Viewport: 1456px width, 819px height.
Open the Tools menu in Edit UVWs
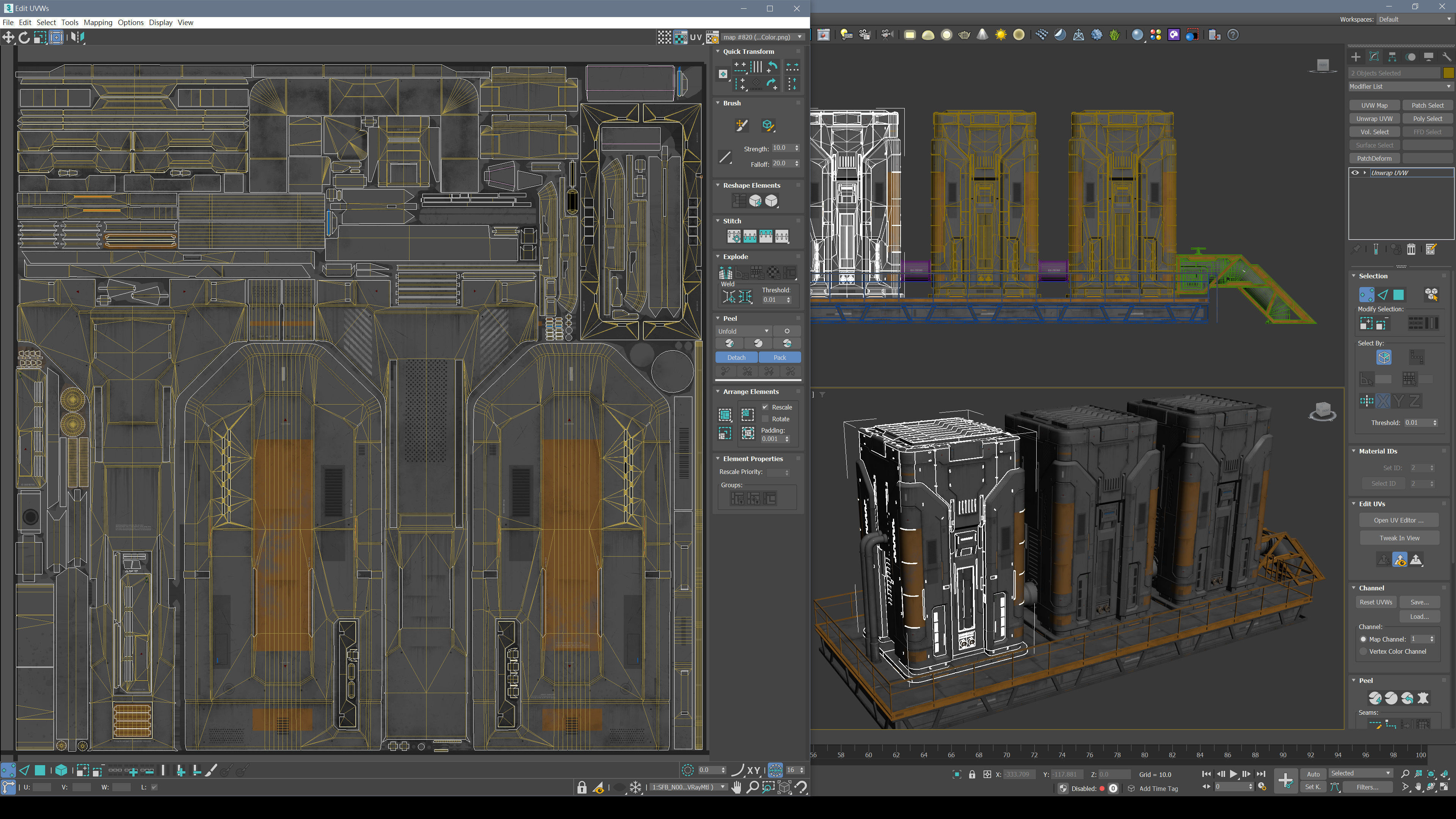[x=69, y=23]
